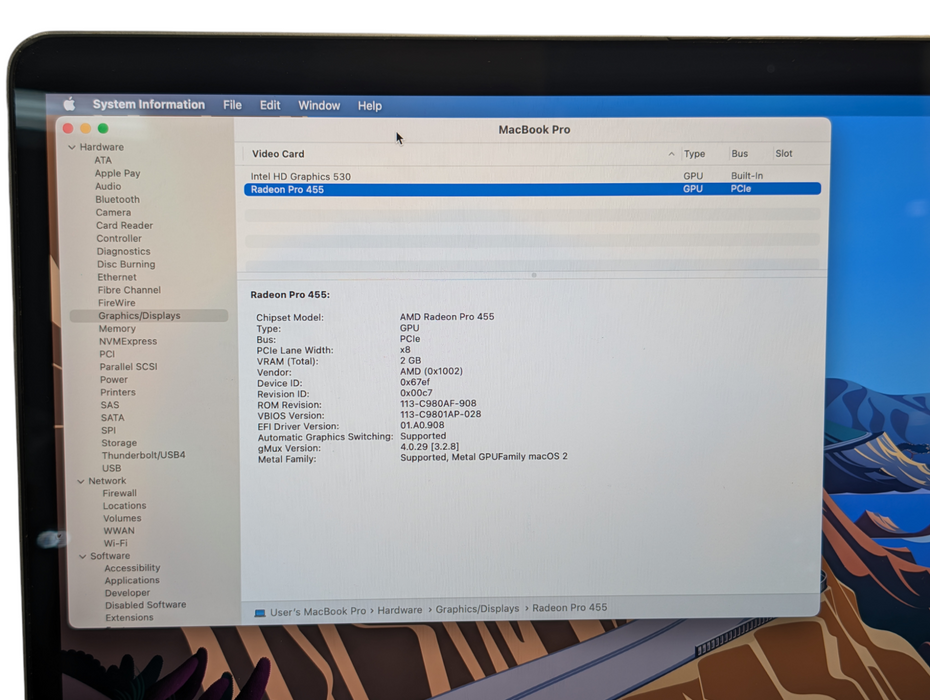Viewport: 930px width, 700px height.
Task: Select Disabled Software under Software
Action: 146,604
